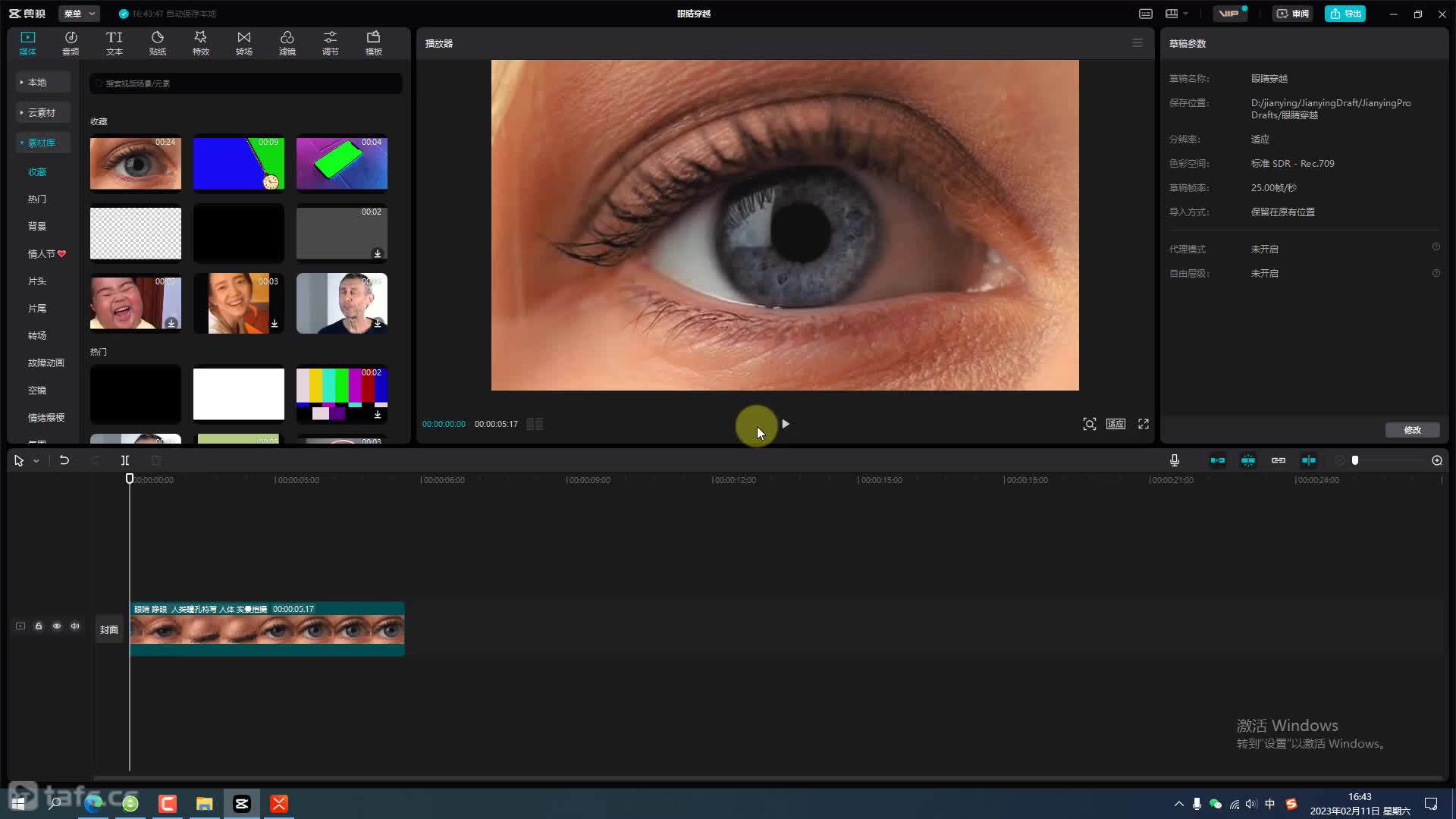Screen dimensions: 1456x819
Task: Select the 故障动画 glitch animation category
Action: (x=46, y=363)
